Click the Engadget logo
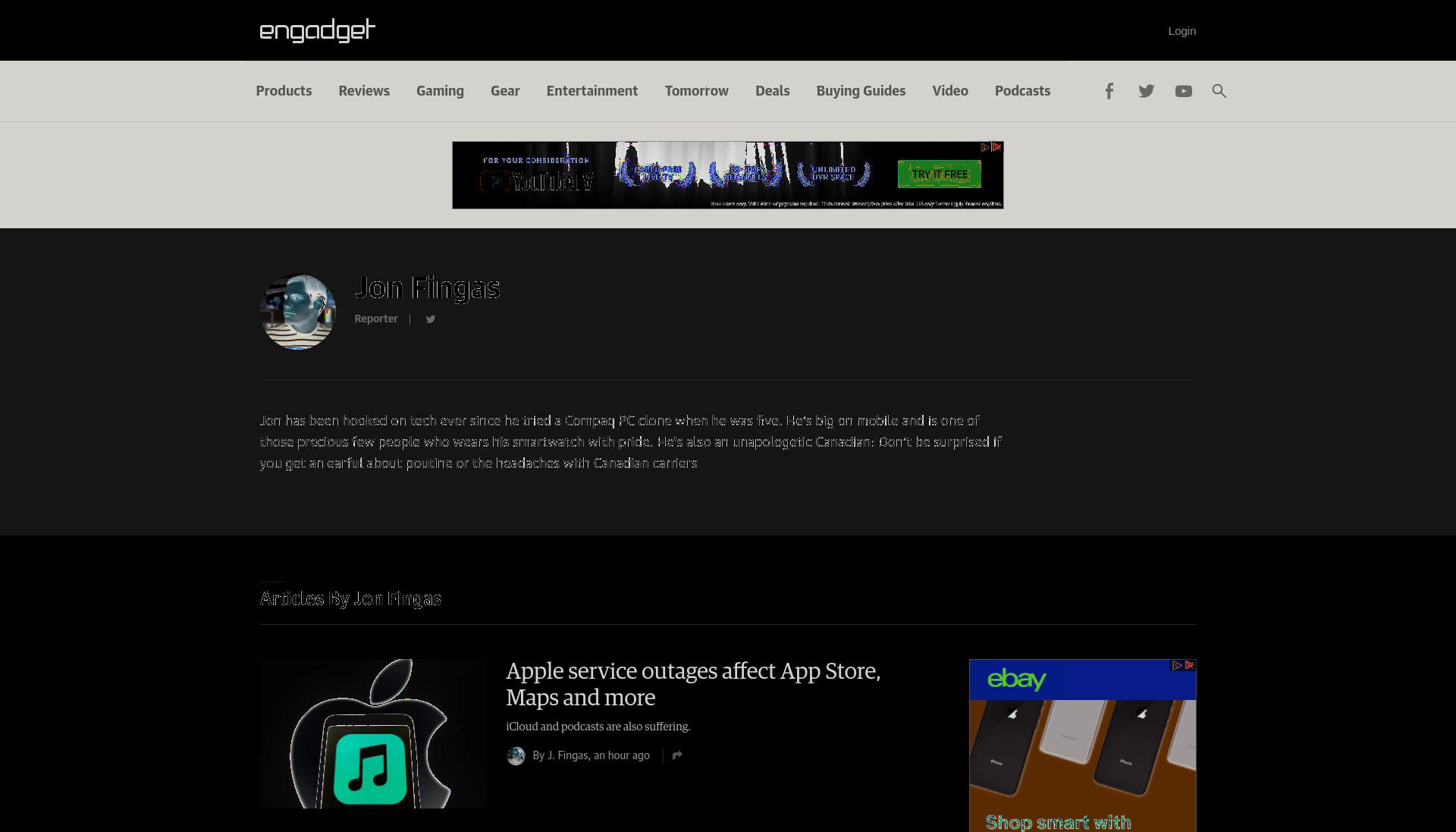The image size is (1456, 832). click(x=317, y=30)
